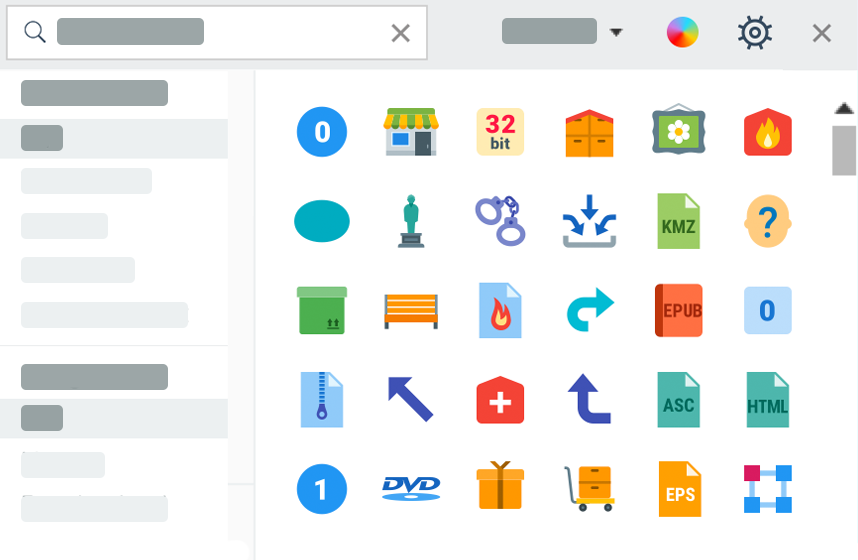This screenshot has width=858, height=560.
Task: Open the rainbow color wheel picker
Action: pyautogui.click(x=682, y=32)
